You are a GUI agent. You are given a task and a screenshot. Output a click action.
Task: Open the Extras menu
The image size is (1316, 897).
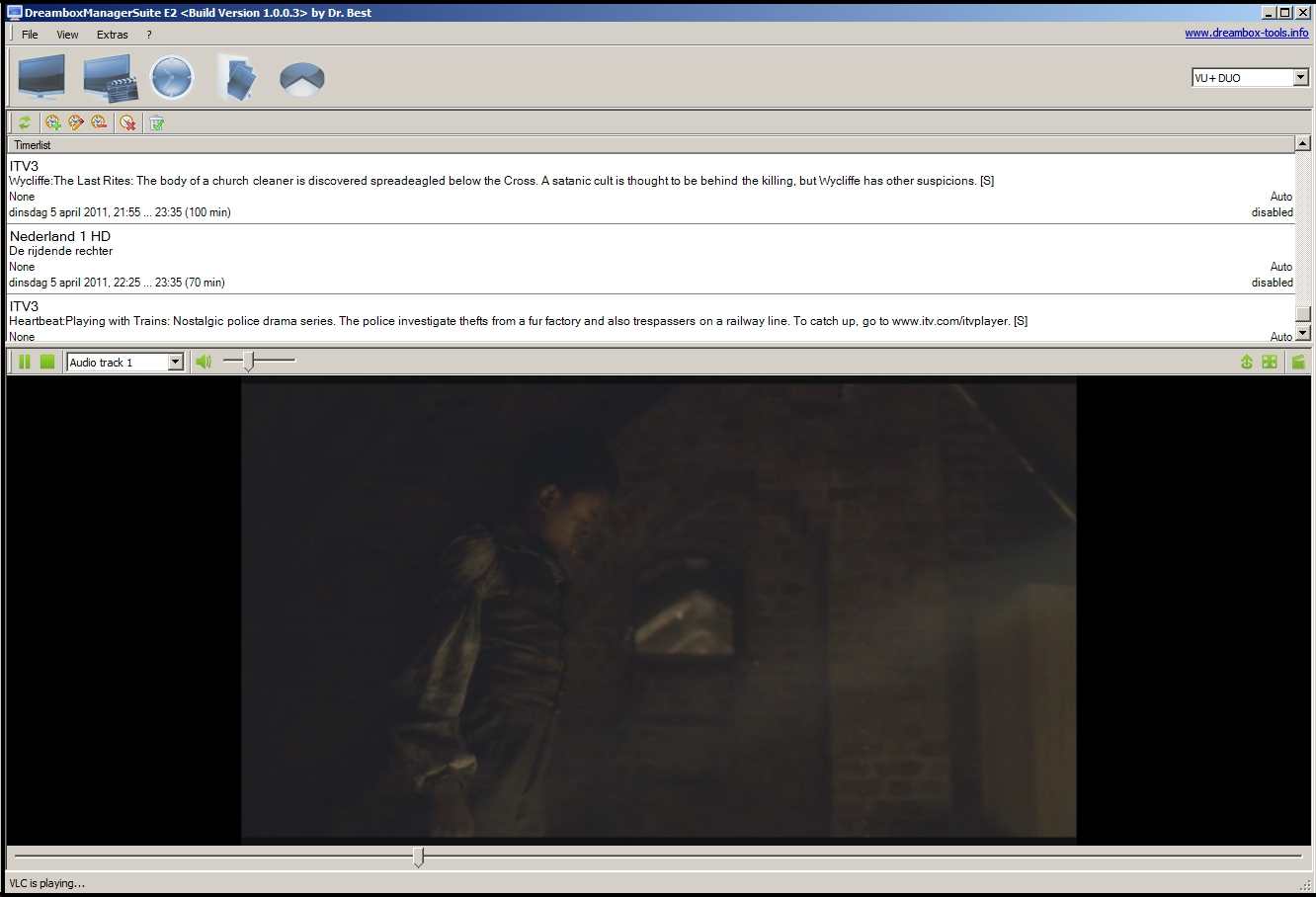pyautogui.click(x=113, y=35)
